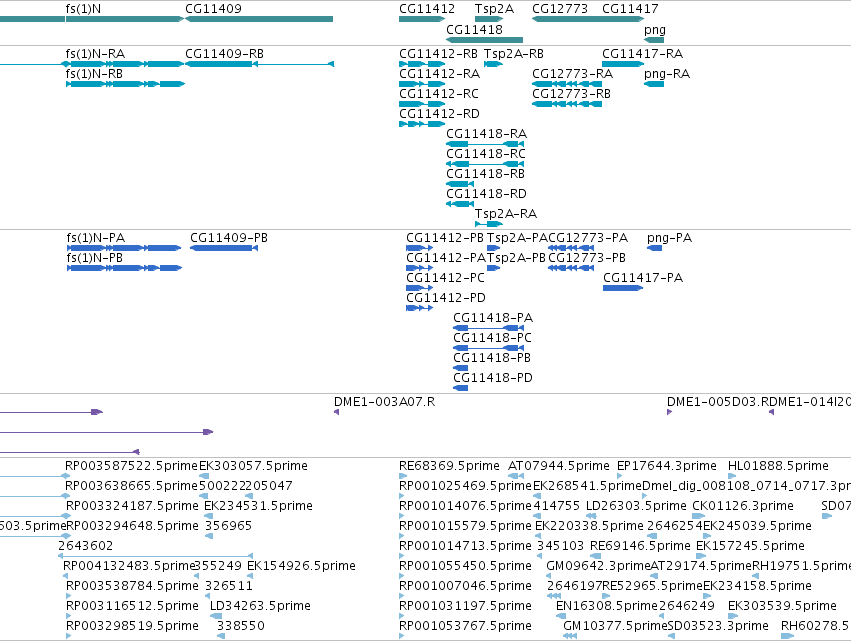Select EST EP17644.3prime
This screenshot has width=851, height=641.
tap(620, 477)
